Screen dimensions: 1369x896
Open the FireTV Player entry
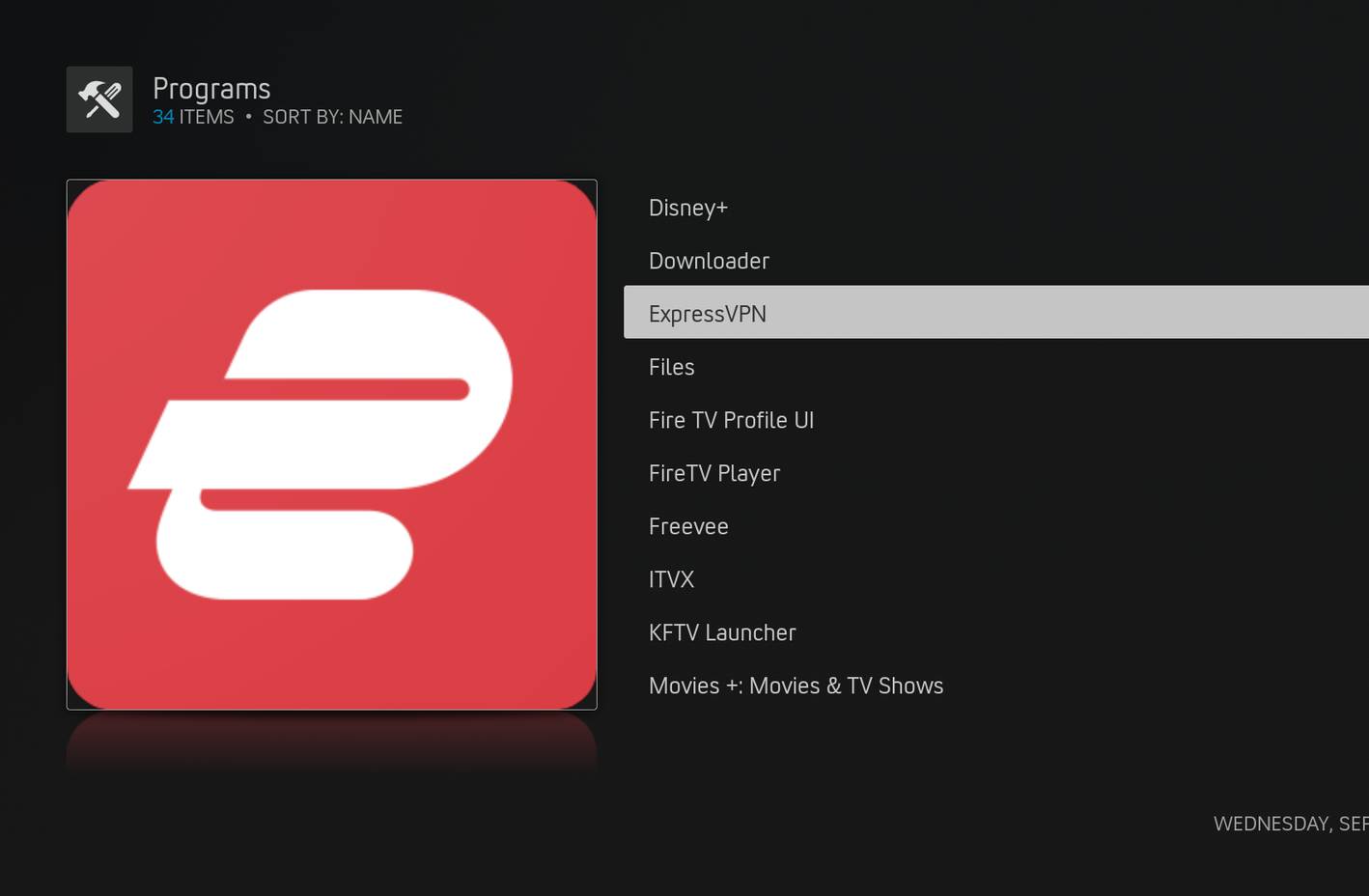click(x=714, y=473)
